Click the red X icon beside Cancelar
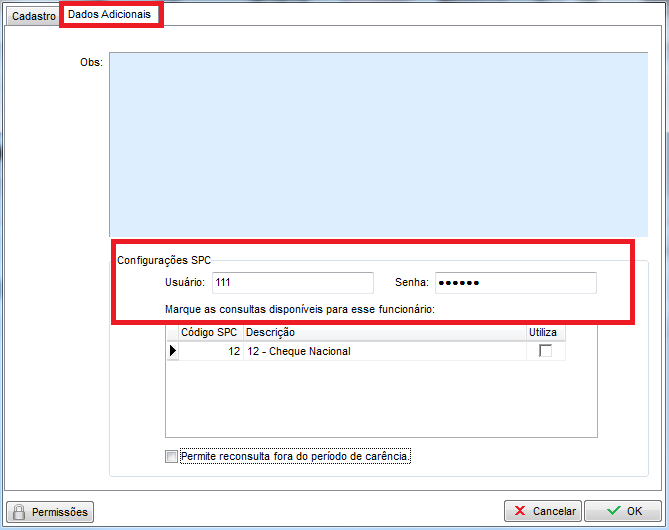 point(520,512)
